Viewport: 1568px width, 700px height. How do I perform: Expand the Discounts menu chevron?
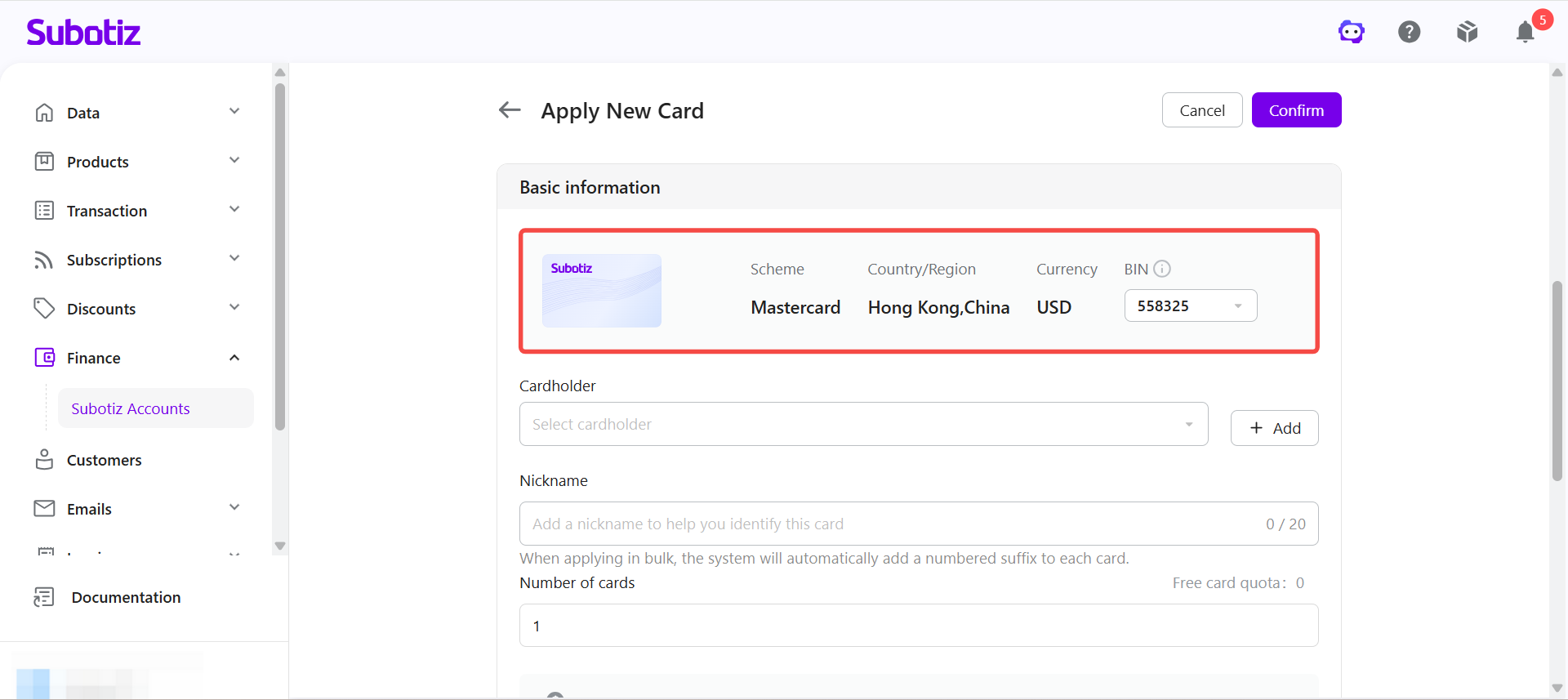click(234, 307)
